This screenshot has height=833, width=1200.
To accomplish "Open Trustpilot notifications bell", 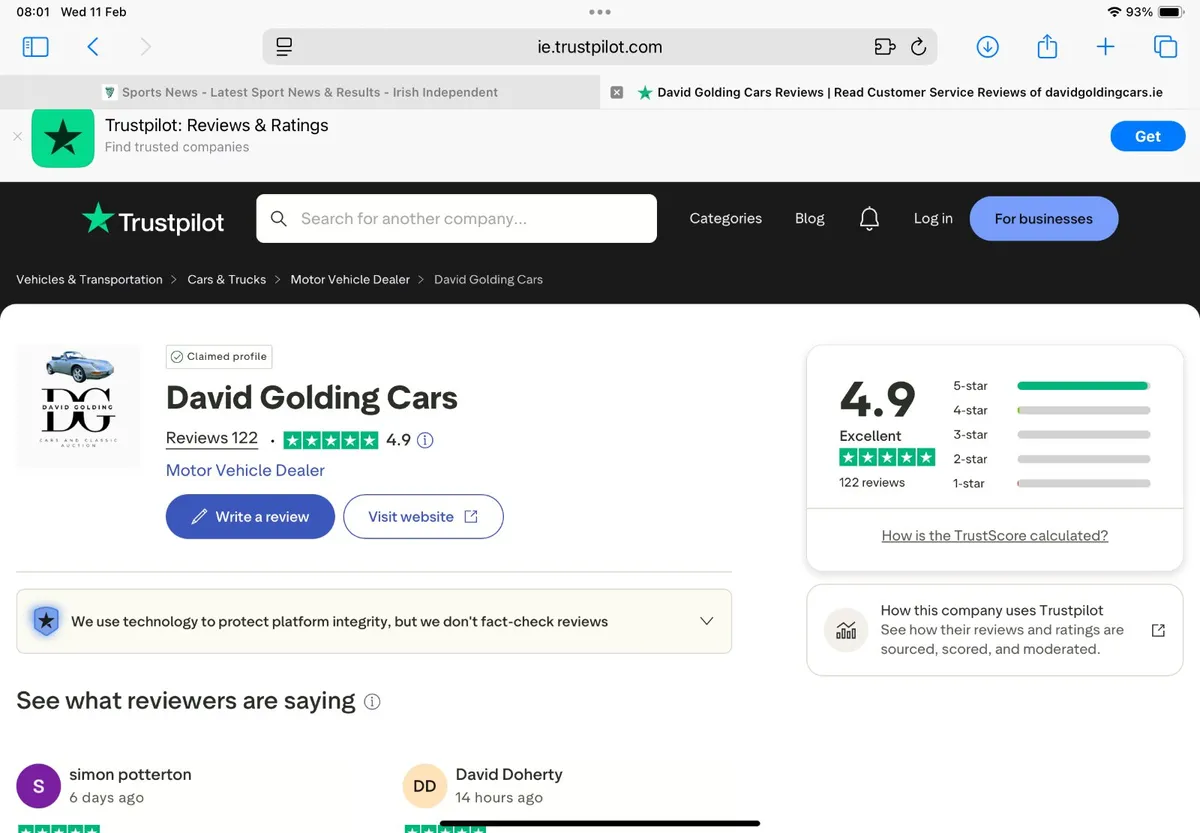I will pyautogui.click(x=869, y=218).
